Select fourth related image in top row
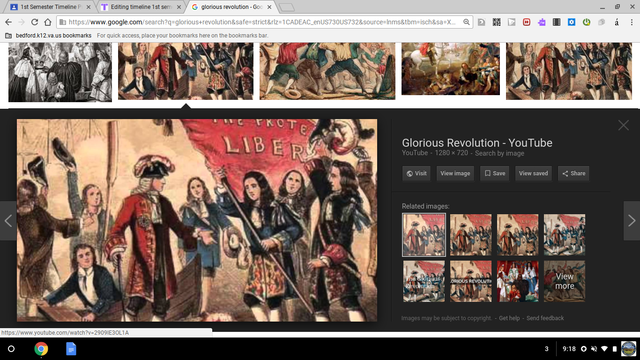The image size is (640, 360). point(564,235)
